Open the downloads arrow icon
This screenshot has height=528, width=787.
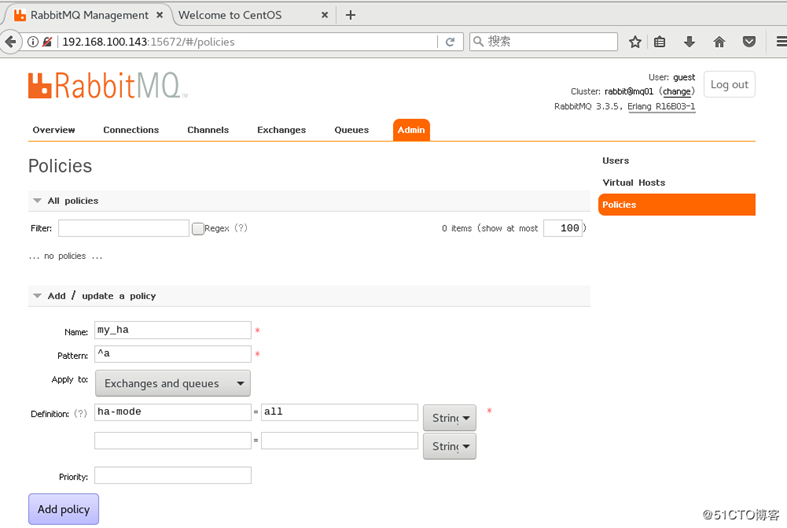tap(689, 42)
